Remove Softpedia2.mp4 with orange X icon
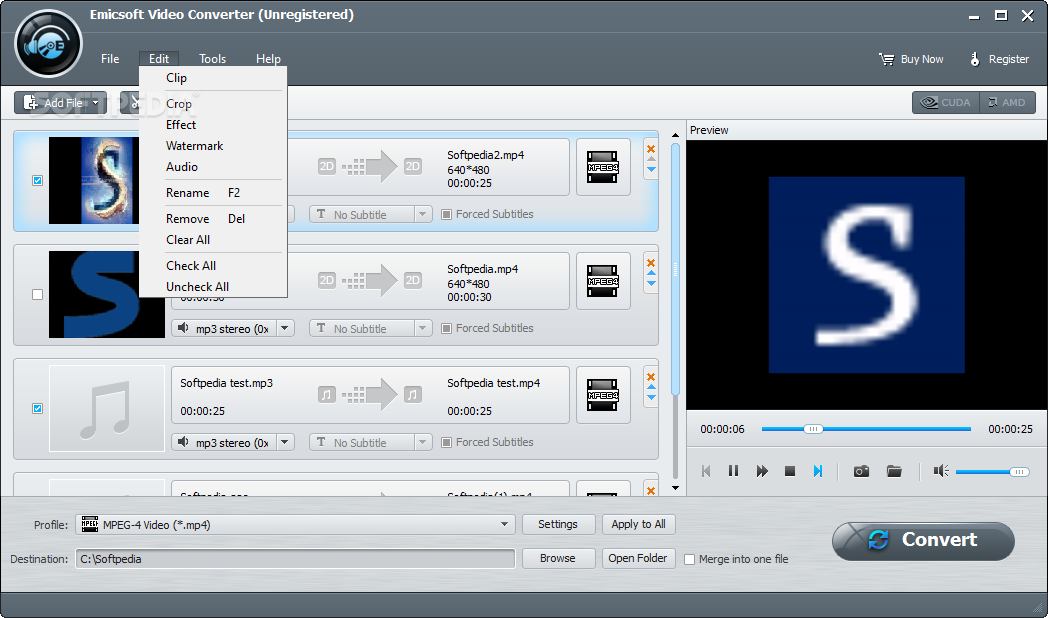The width and height of the screenshot is (1048, 618). tap(651, 148)
